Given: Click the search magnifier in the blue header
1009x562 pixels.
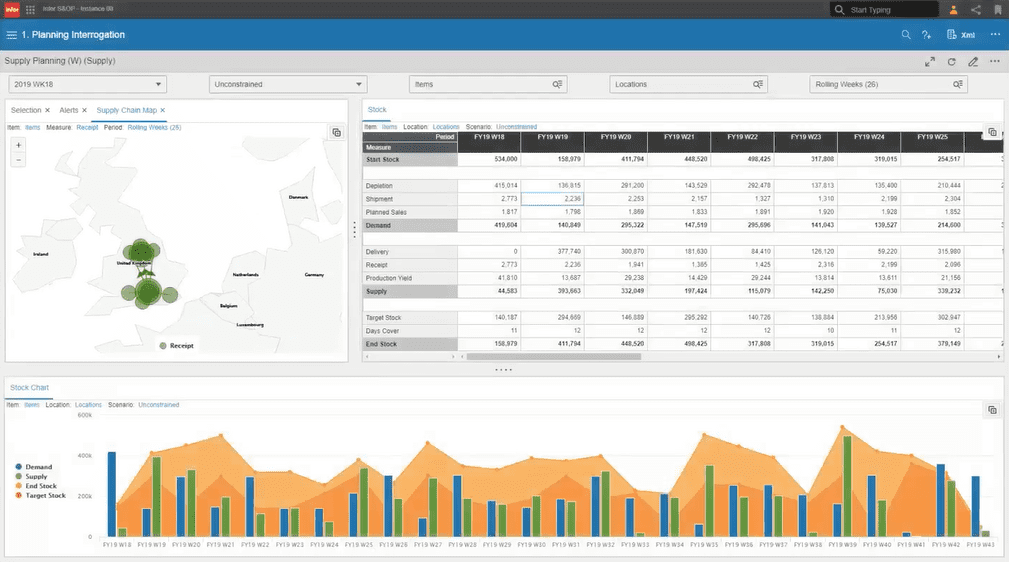Looking at the screenshot, I should coord(906,35).
